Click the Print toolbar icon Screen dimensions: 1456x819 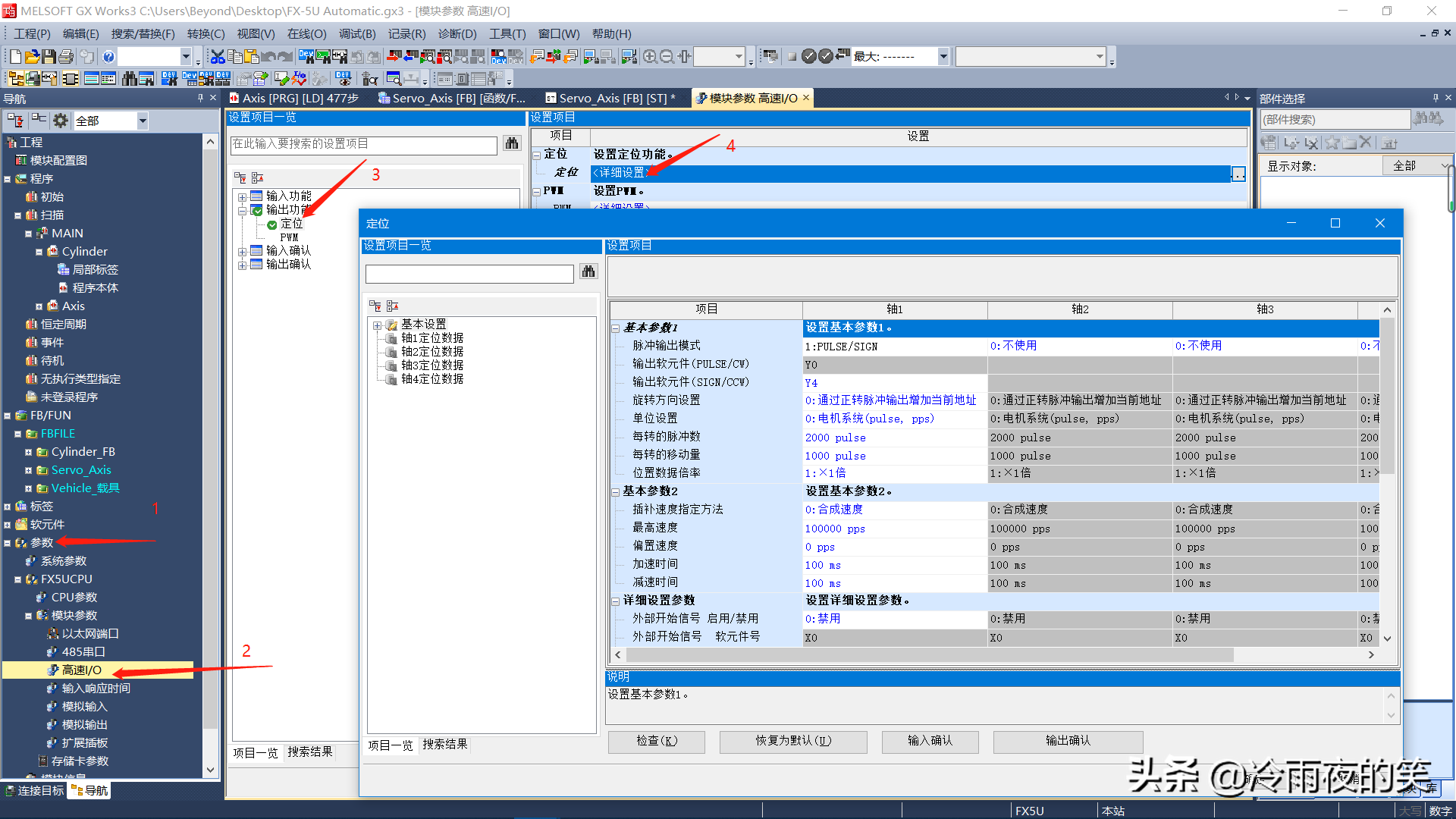(x=66, y=57)
